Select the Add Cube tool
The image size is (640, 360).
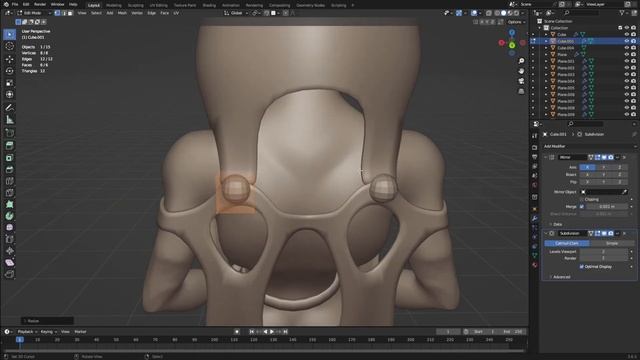point(9,133)
